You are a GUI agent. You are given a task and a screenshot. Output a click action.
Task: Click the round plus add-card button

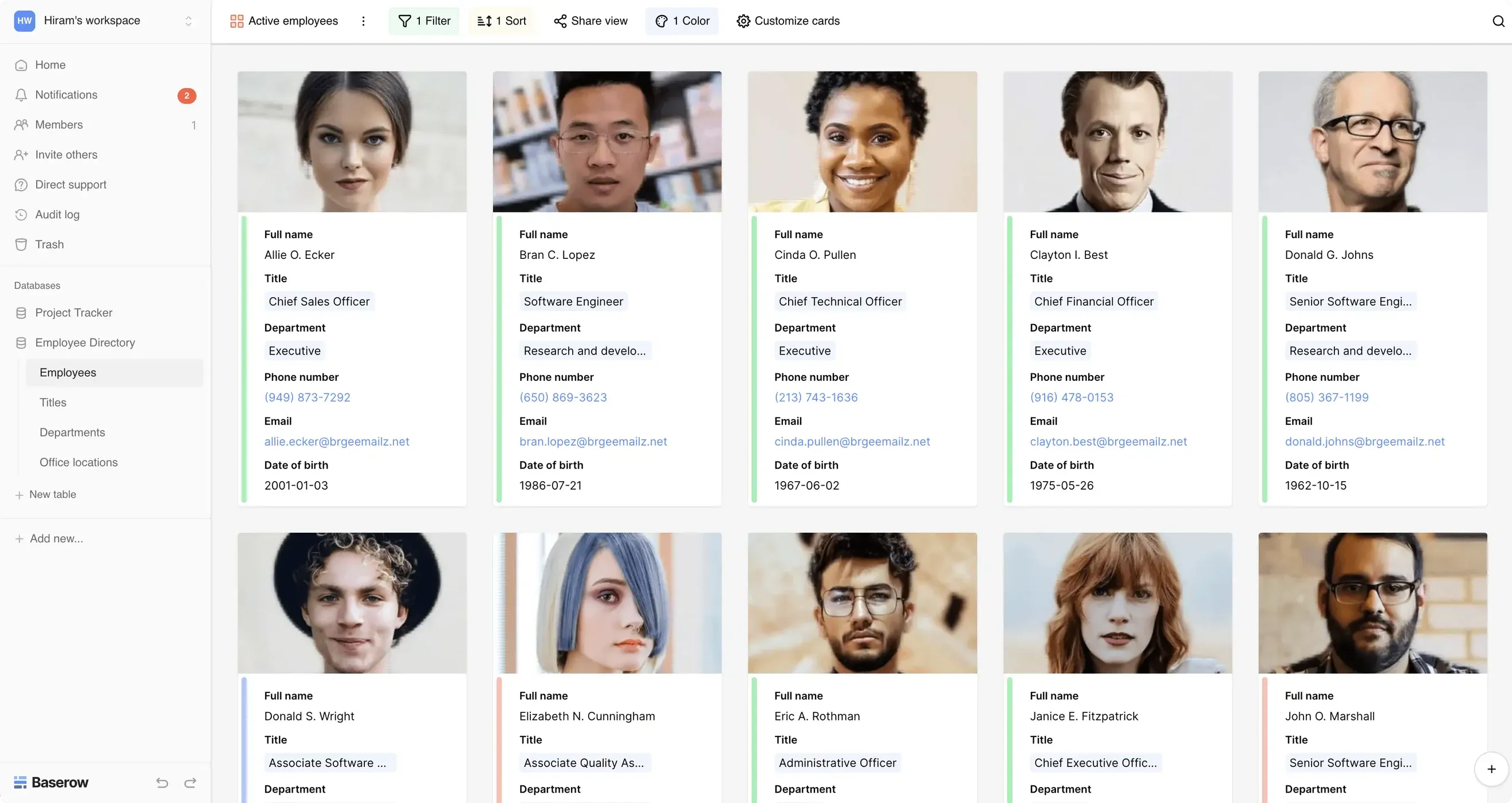(x=1491, y=769)
